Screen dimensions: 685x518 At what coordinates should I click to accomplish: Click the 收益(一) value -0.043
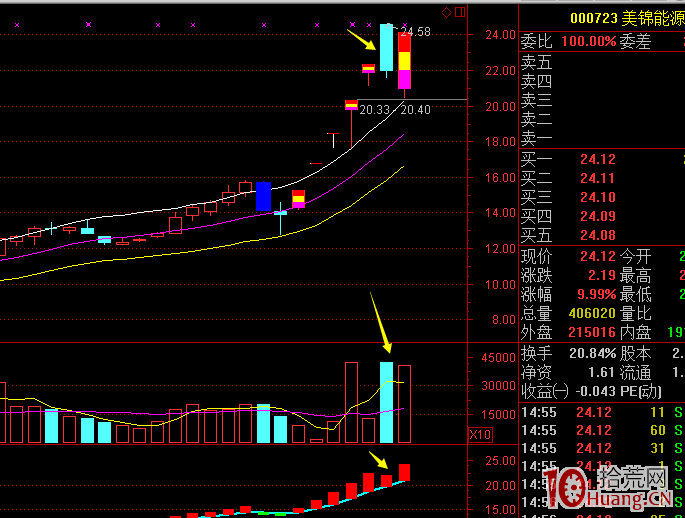point(596,391)
